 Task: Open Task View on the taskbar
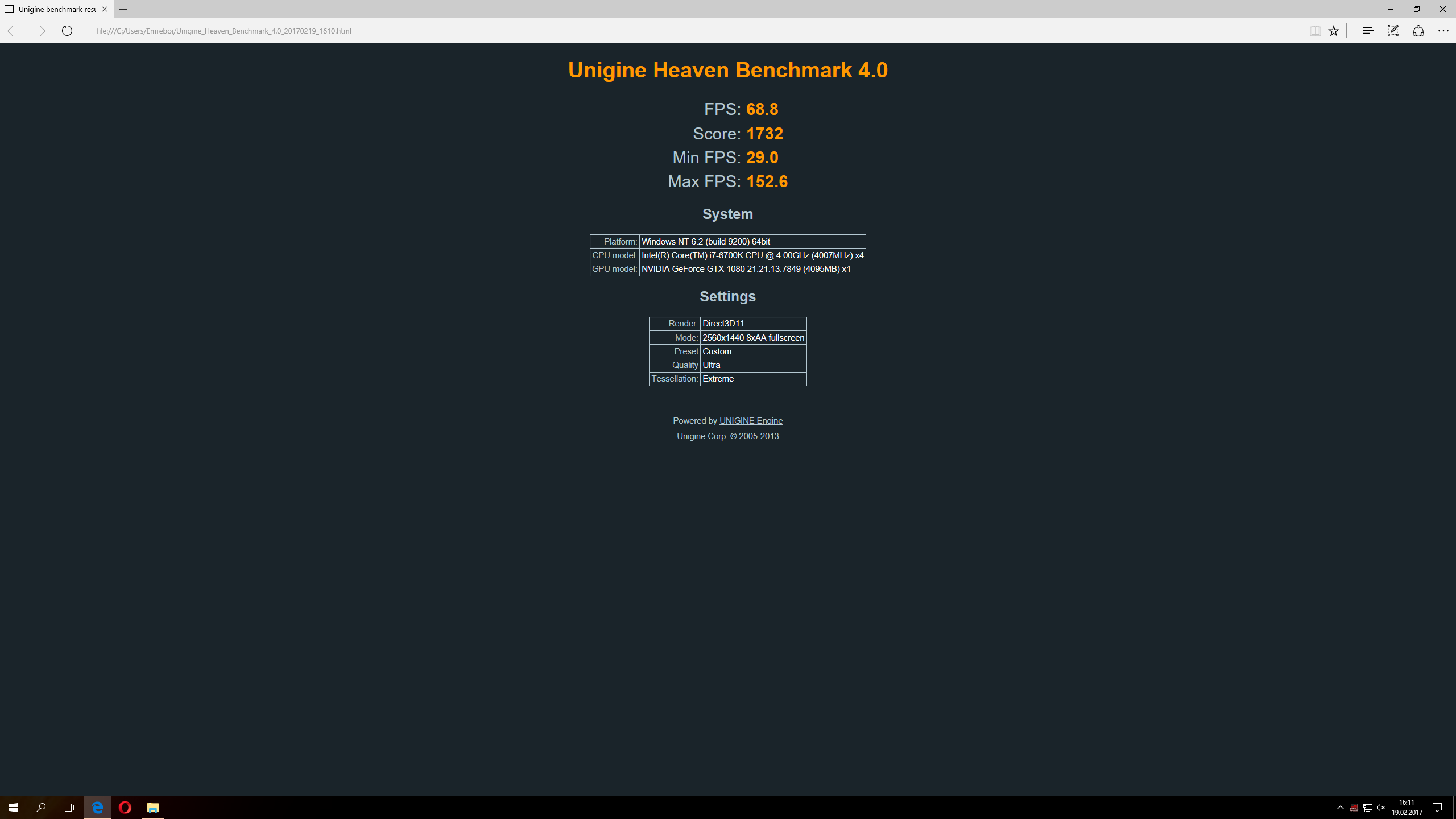(68, 808)
